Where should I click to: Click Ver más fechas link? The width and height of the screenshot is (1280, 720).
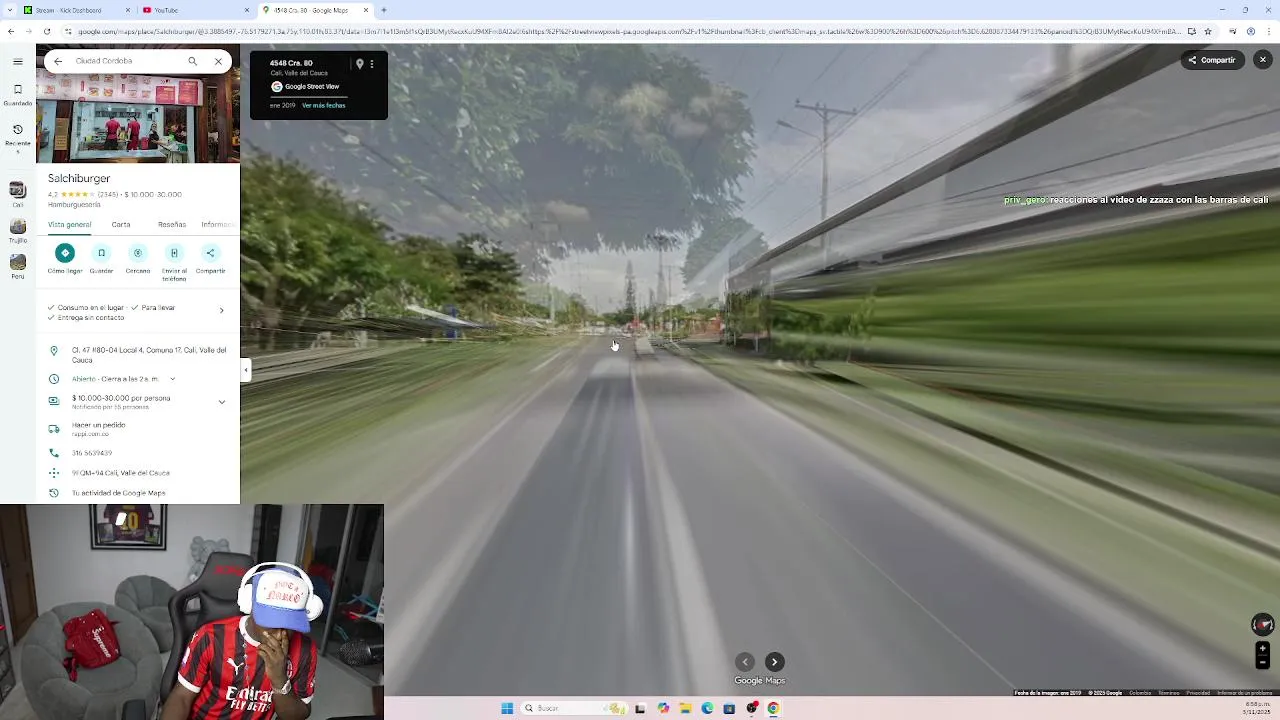pyautogui.click(x=323, y=105)
